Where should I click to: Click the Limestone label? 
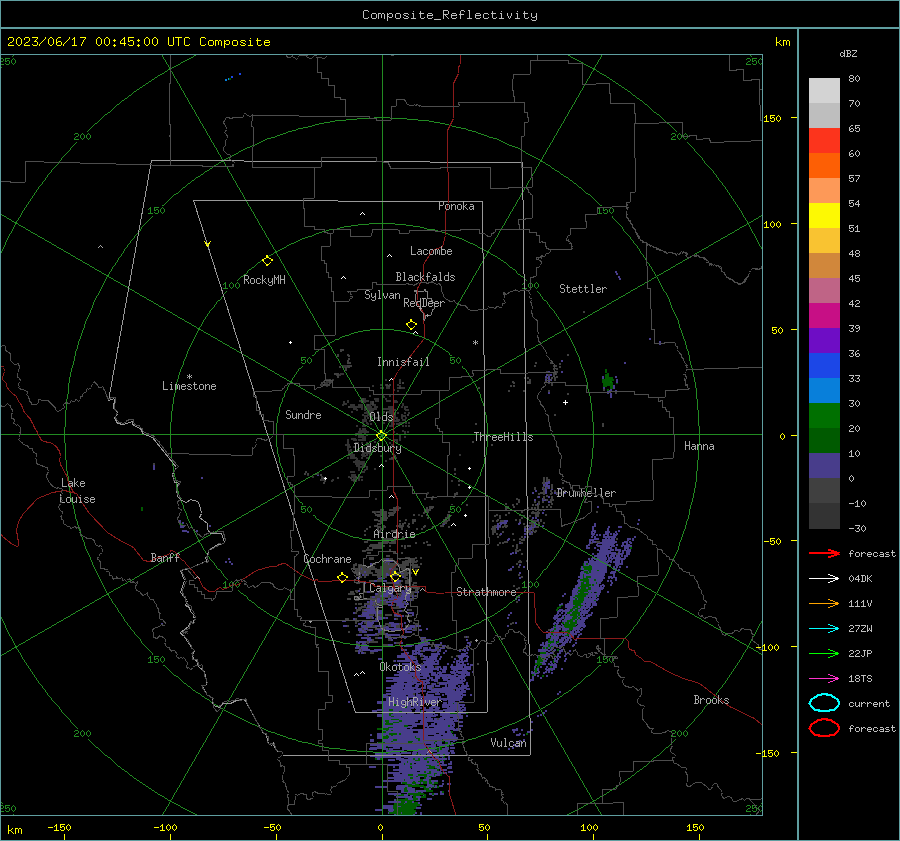(189, 386)
